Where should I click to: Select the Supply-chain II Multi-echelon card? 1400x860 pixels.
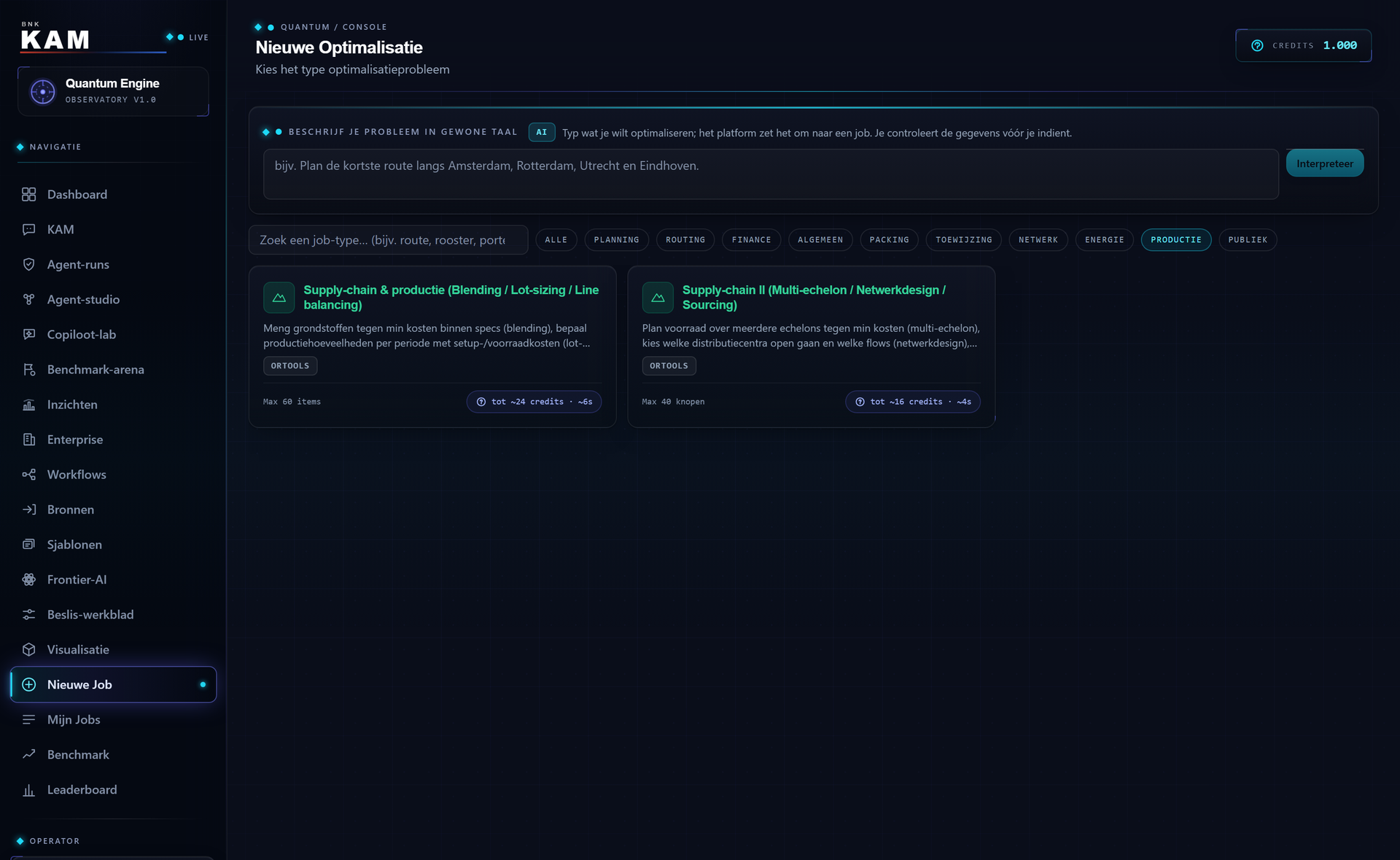pos(811,346)
